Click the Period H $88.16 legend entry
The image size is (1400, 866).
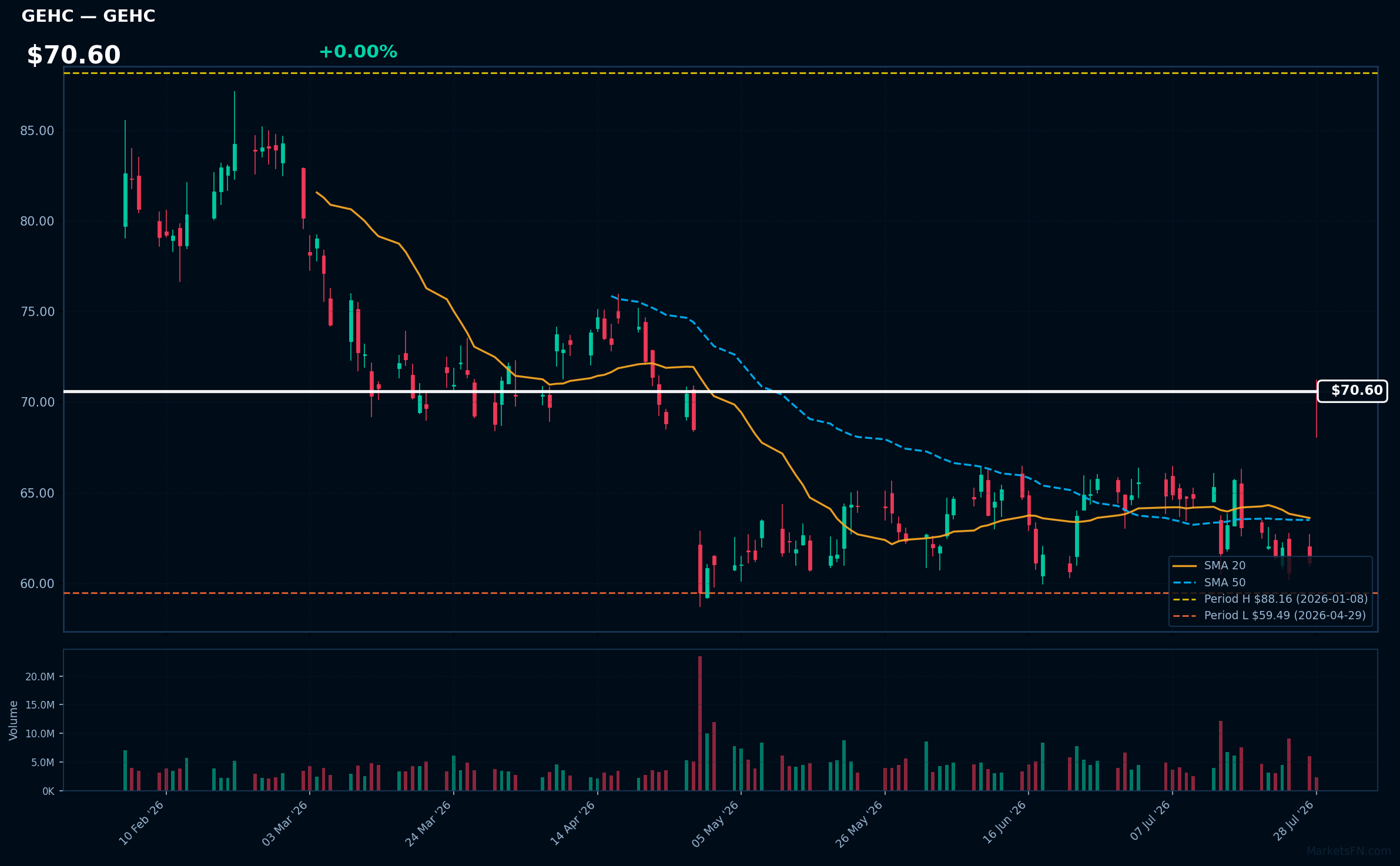(x=1270, y=599)
